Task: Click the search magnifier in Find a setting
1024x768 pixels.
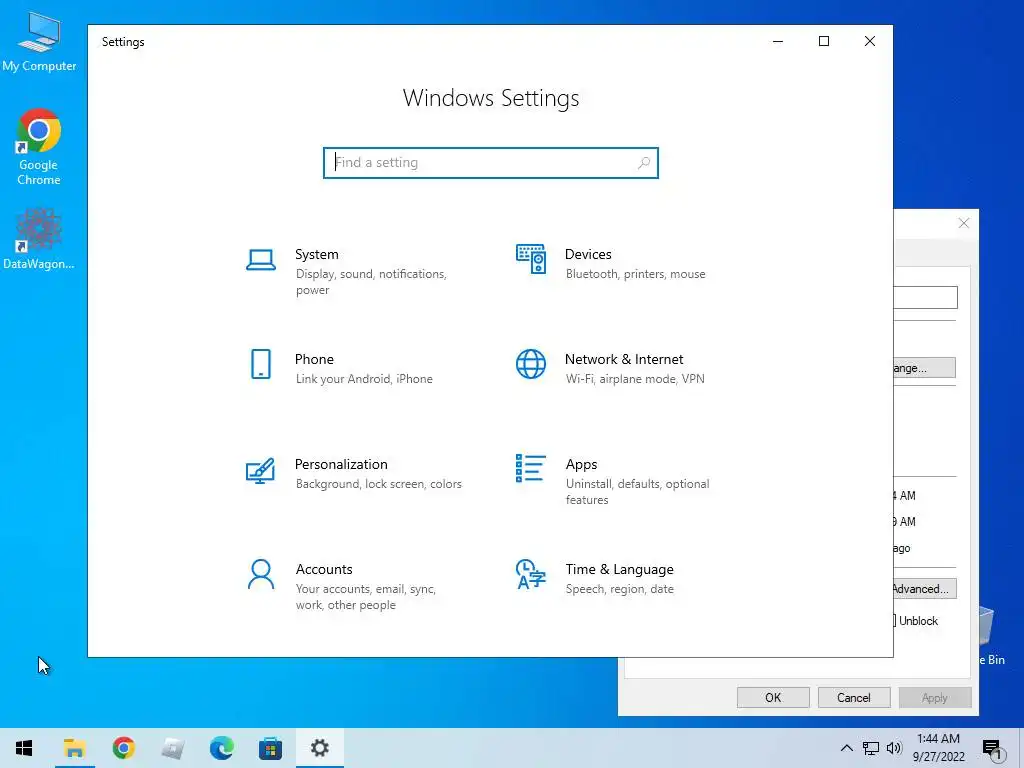Action: (x=643, y=163)
